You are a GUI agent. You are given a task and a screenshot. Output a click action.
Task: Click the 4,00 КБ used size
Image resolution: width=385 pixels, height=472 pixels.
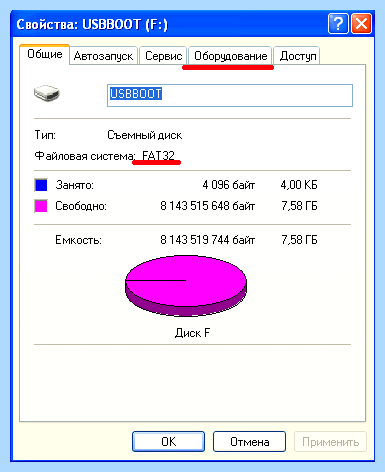point(299,185)
